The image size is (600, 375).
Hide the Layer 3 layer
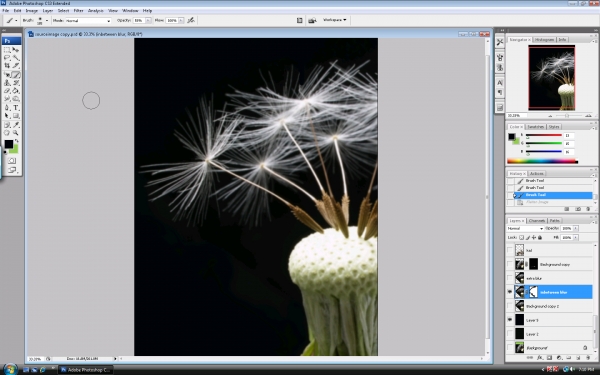pyautogui.click(x=509, y=320)
